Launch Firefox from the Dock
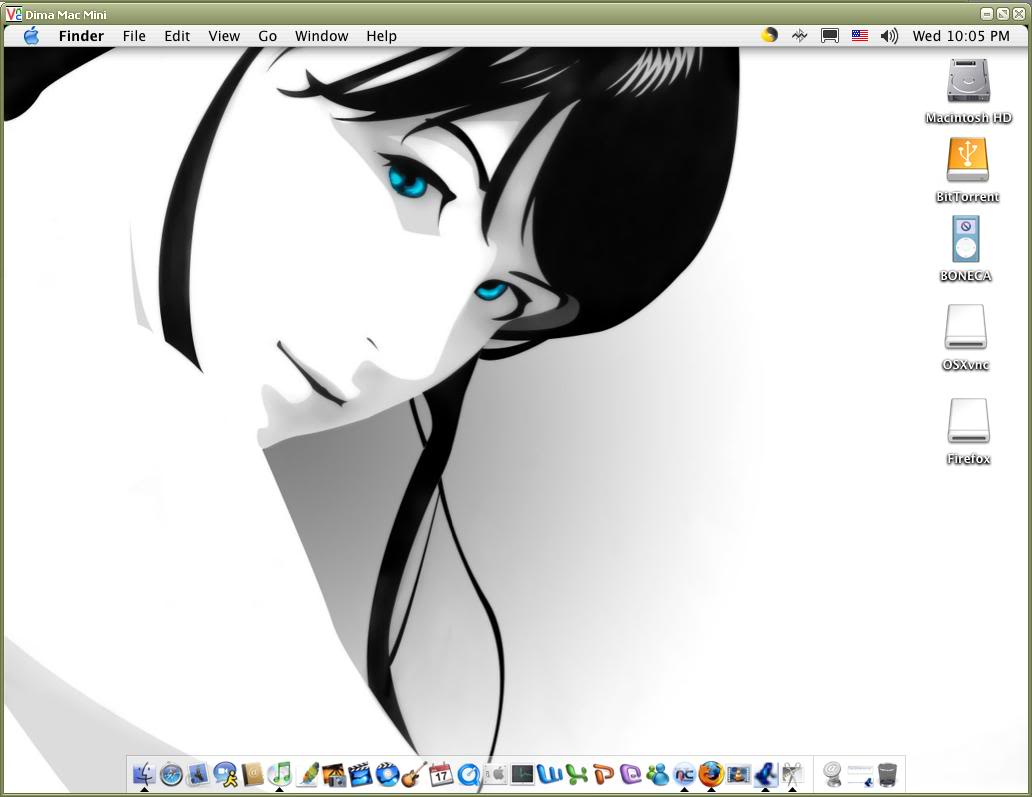This screenshot has height=797, width=1032. [711, 774]
